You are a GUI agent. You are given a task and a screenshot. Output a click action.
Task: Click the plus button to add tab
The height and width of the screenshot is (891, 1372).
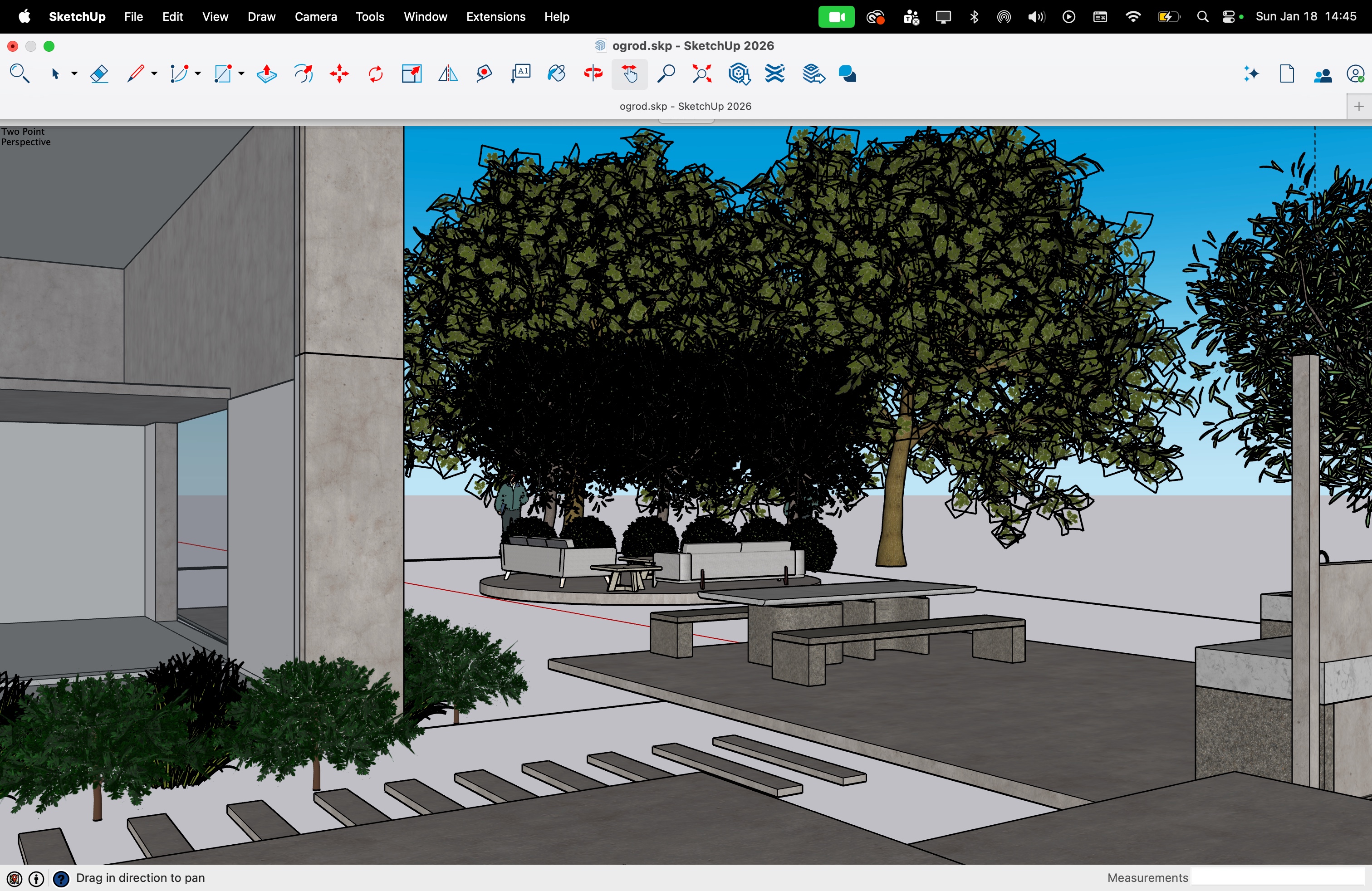tap(1359, 107)
